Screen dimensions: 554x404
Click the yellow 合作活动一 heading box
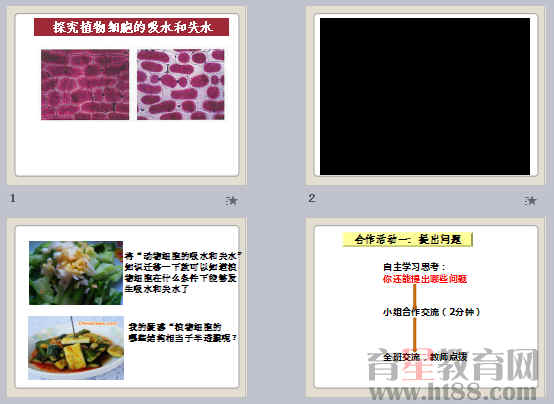(x=408, y=239)
